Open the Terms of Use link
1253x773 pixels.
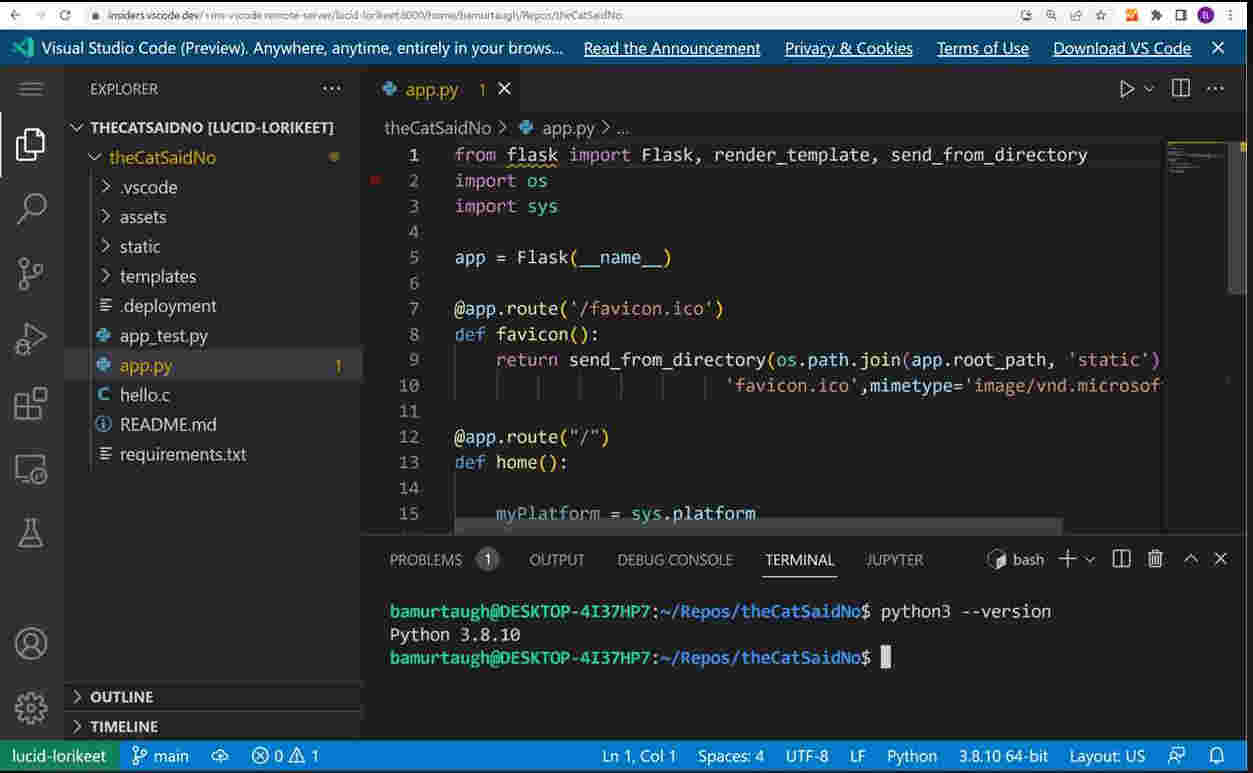coord(983,48)
